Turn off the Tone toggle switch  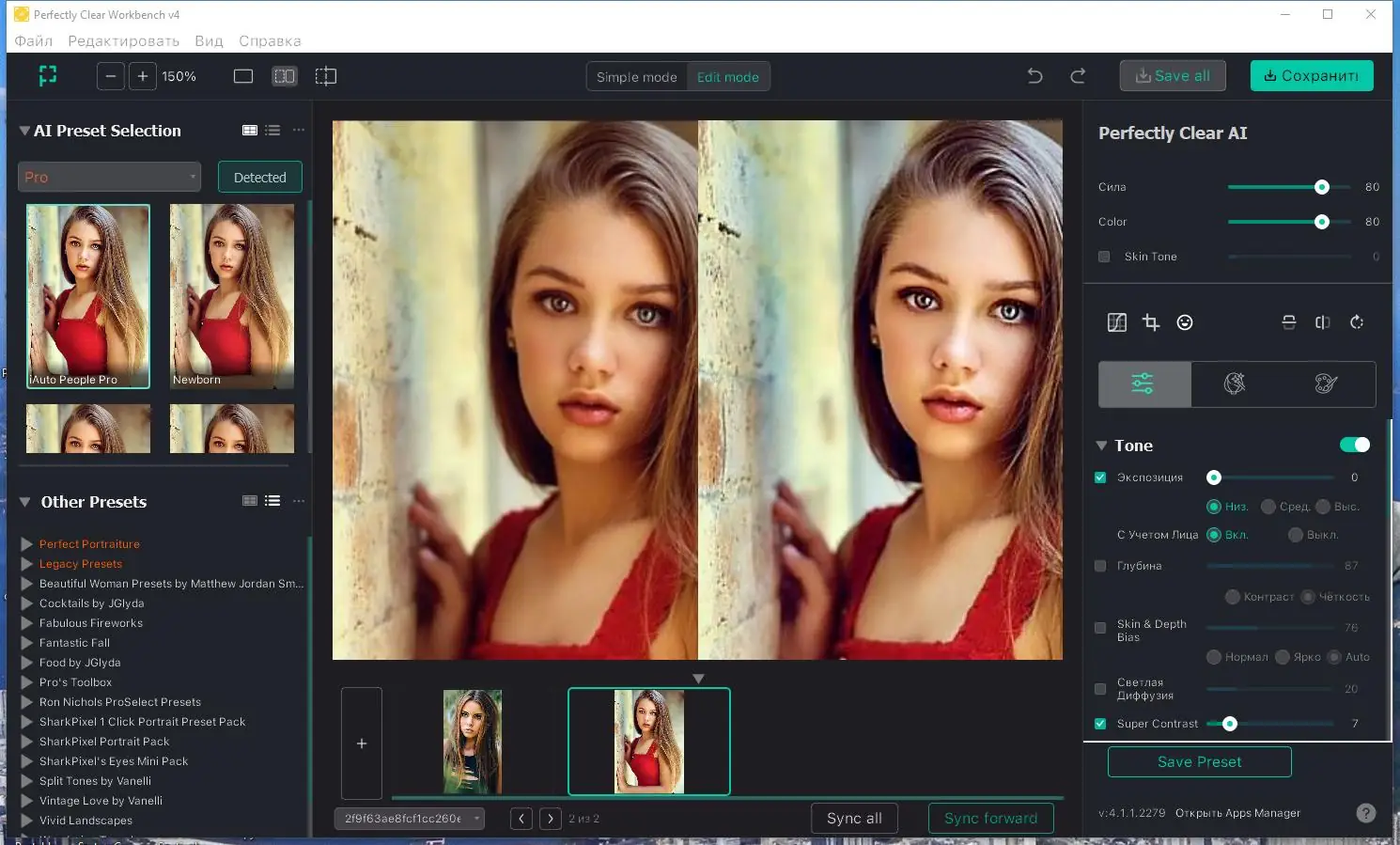pos(1354,445)
